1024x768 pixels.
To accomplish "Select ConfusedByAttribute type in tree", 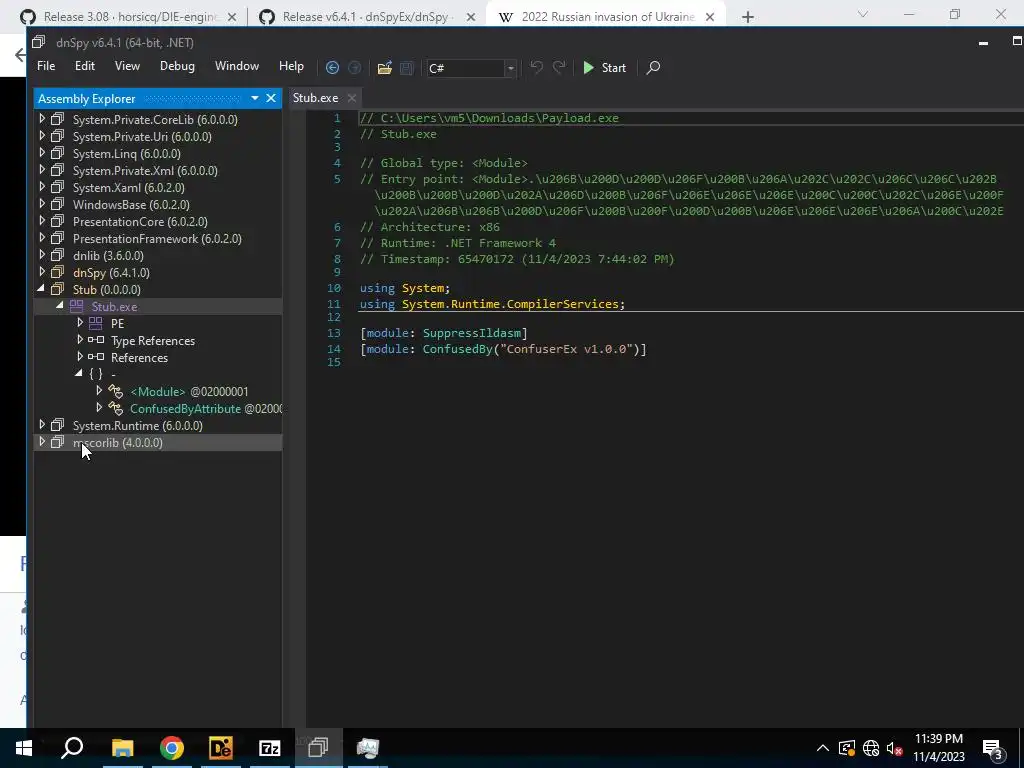I will (185, 408).
